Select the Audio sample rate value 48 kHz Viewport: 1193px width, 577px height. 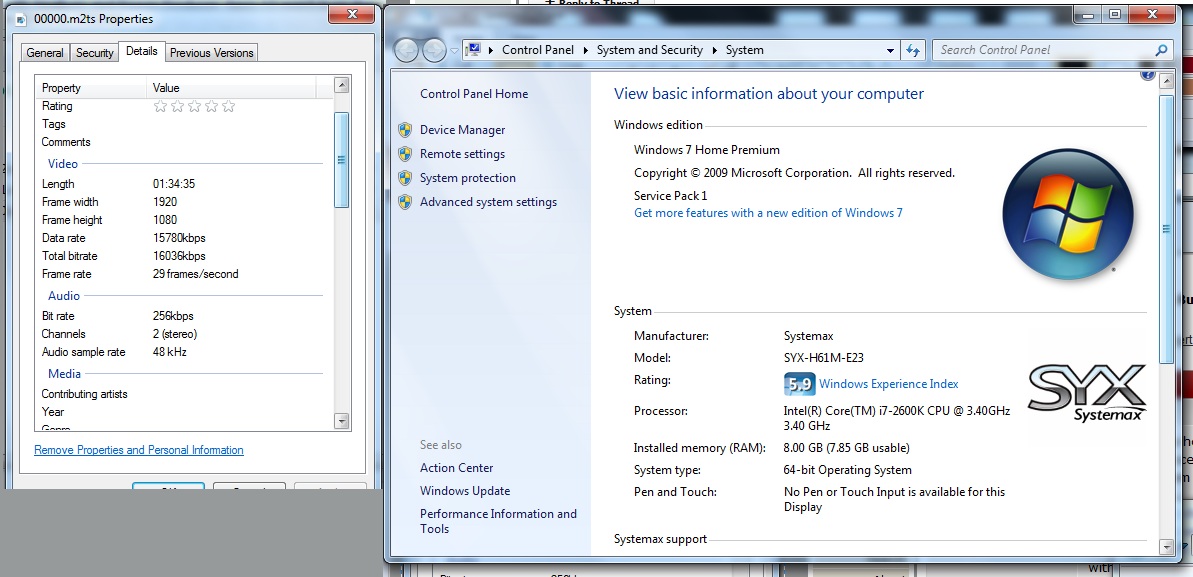(170, 352)
